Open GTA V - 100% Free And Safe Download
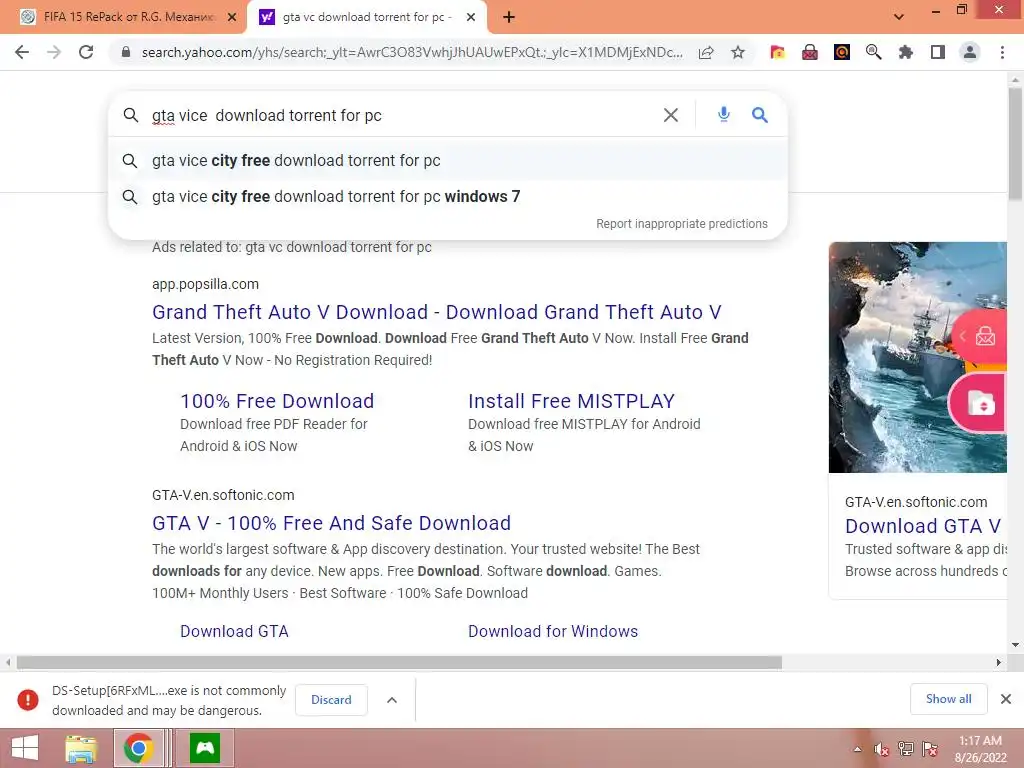1024x768 pixels. click(x=331, y=523)
